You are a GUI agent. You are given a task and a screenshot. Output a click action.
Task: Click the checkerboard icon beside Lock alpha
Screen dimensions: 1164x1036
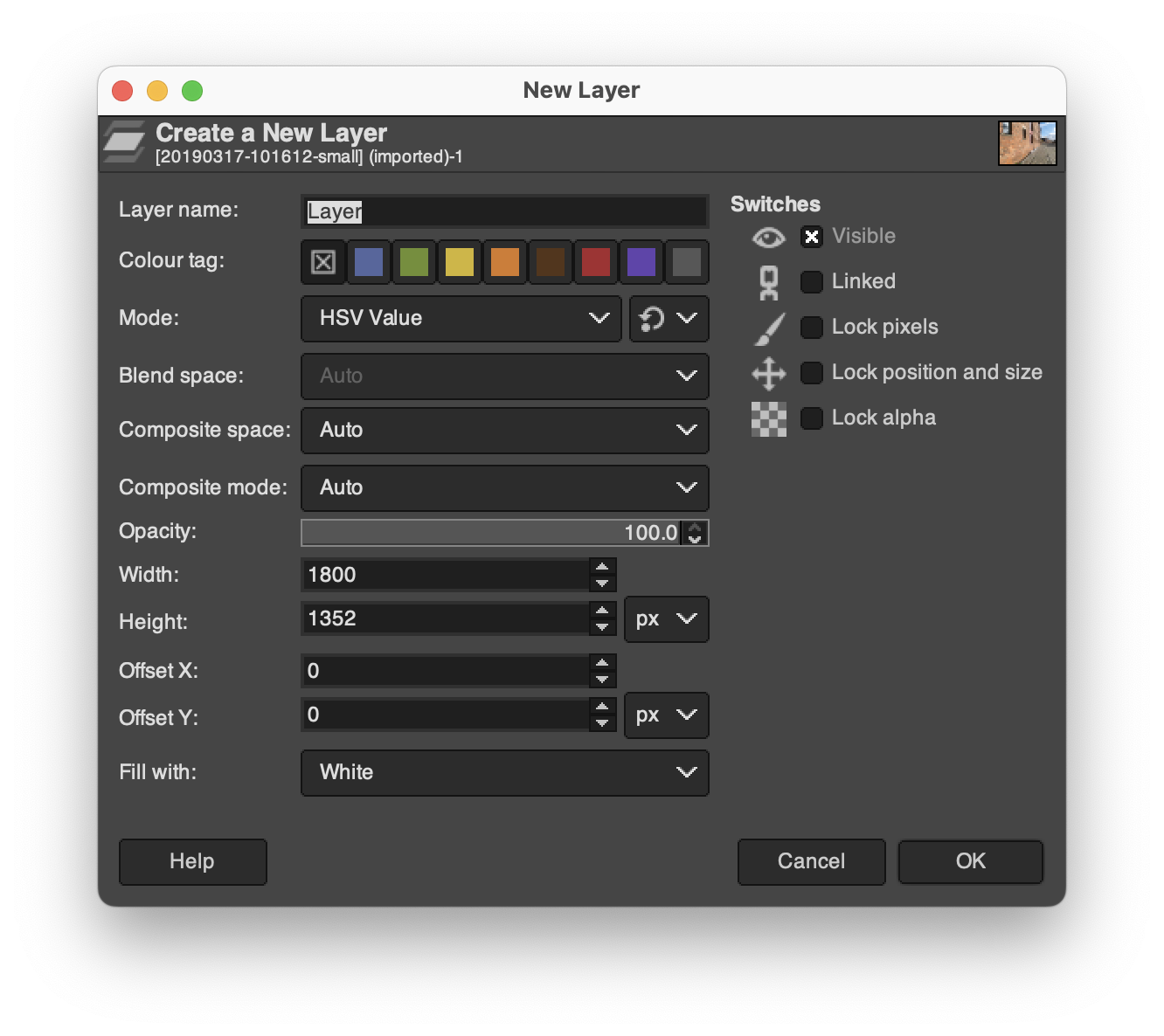coord(768,418)
